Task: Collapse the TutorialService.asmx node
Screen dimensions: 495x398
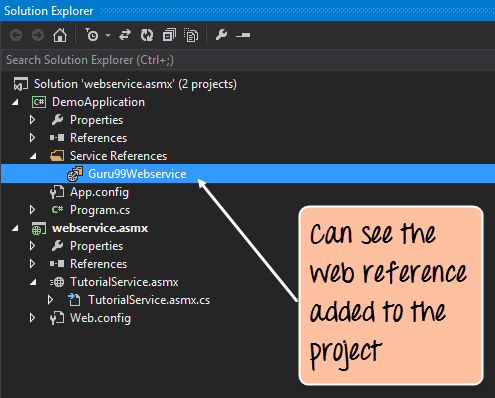Action: [33, 282]
